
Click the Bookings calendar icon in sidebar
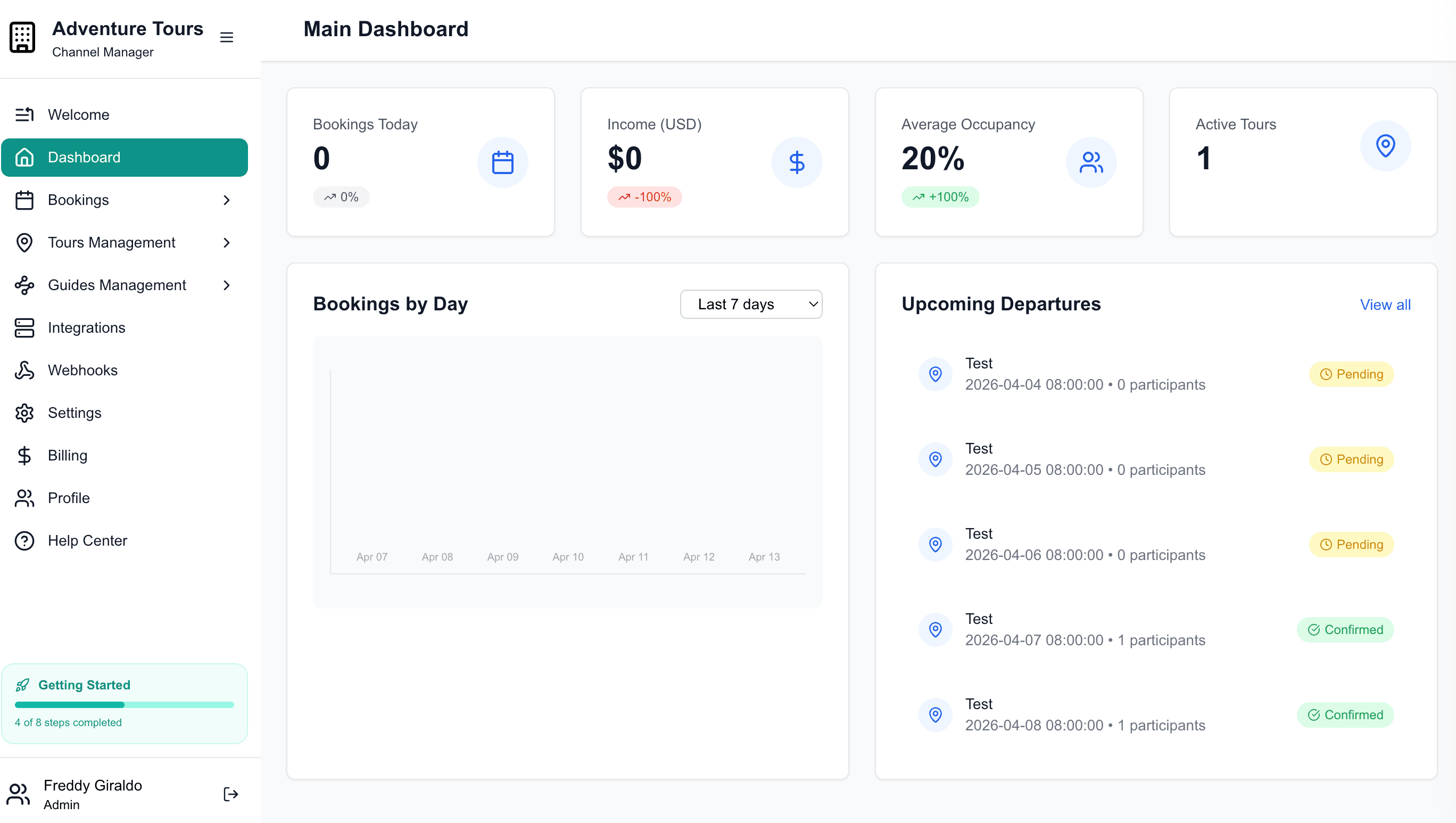[24, 200]
